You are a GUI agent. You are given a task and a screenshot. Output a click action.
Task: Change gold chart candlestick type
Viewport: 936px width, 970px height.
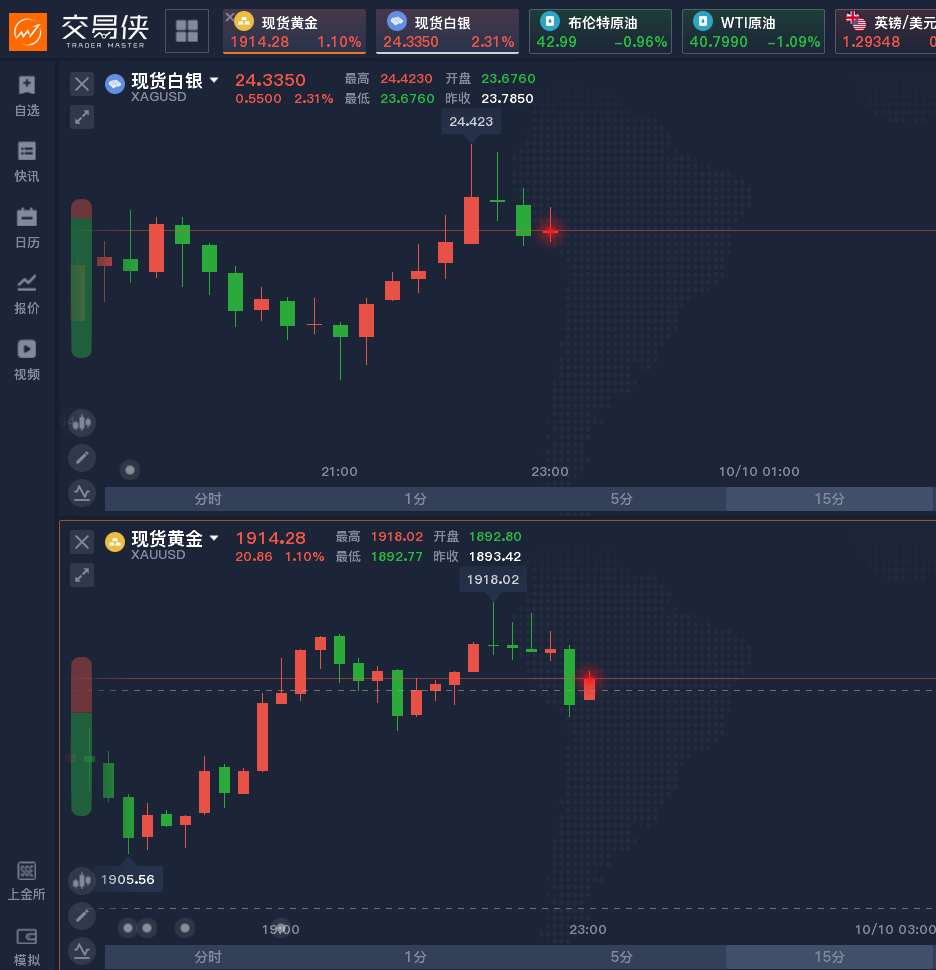(x=82, y=880)
